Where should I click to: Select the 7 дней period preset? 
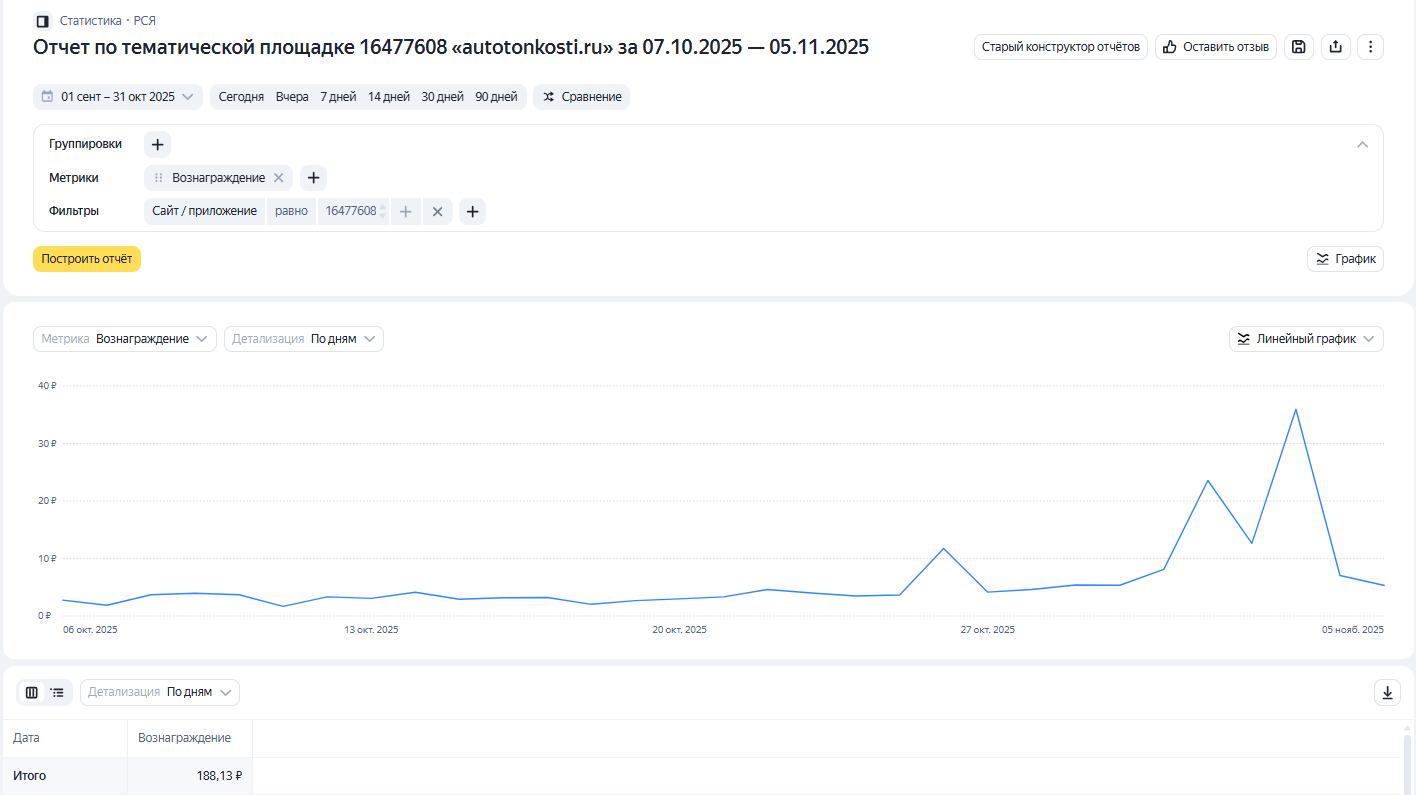click(x=338, y=97)
